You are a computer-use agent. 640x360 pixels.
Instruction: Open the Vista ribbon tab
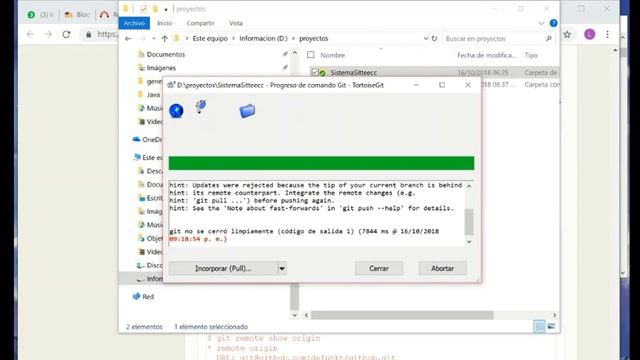point(236,23)
